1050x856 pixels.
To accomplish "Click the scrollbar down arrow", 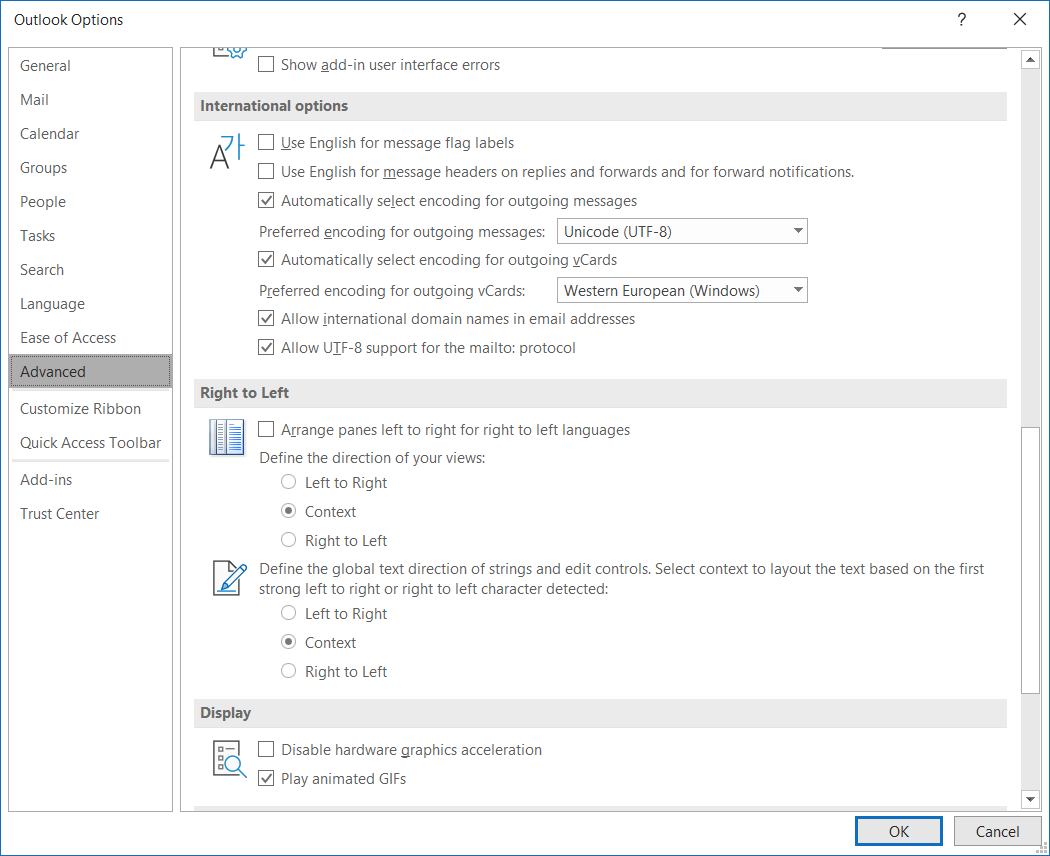I will [x=1030, y=798].
